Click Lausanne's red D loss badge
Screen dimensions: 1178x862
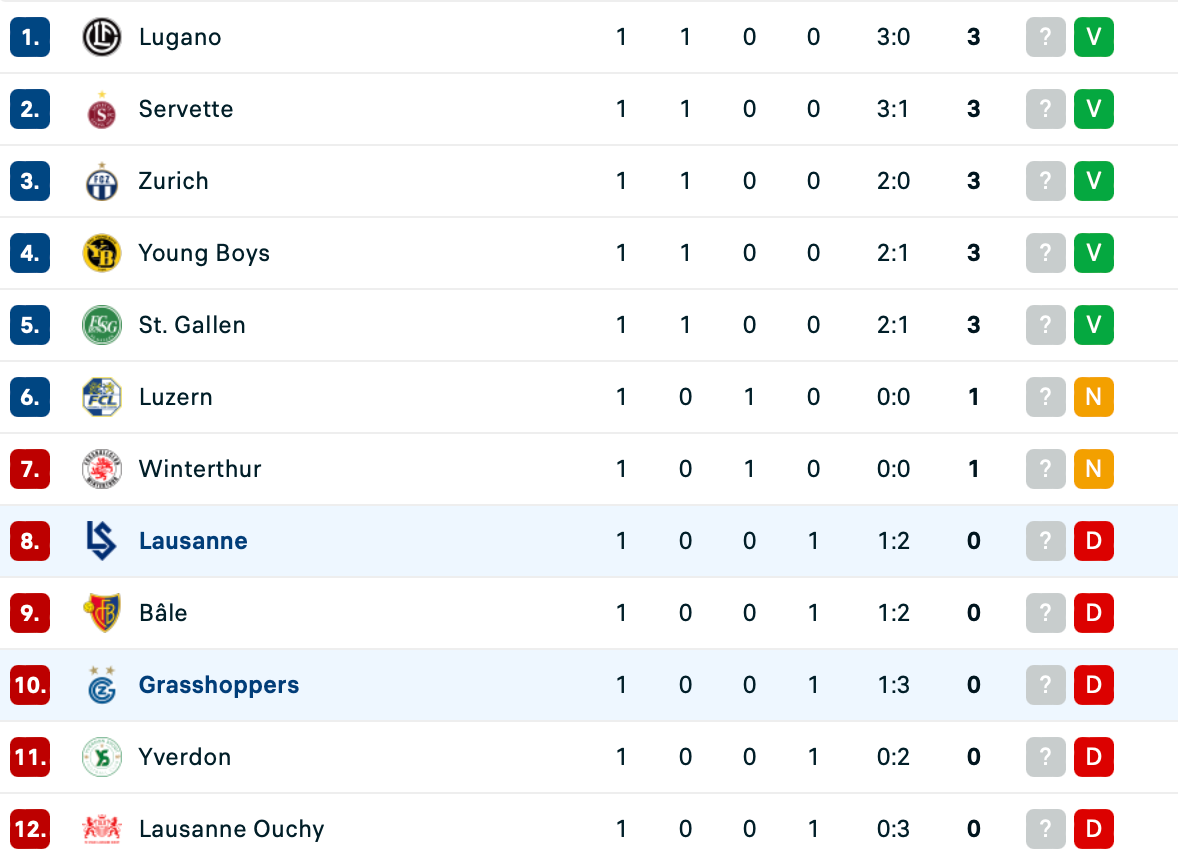[x=1093, y=541]
